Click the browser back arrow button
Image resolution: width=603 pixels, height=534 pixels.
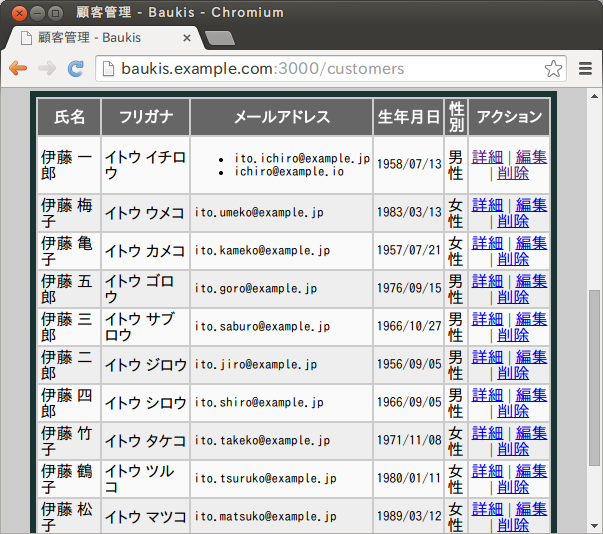click(x=18, y=69)
